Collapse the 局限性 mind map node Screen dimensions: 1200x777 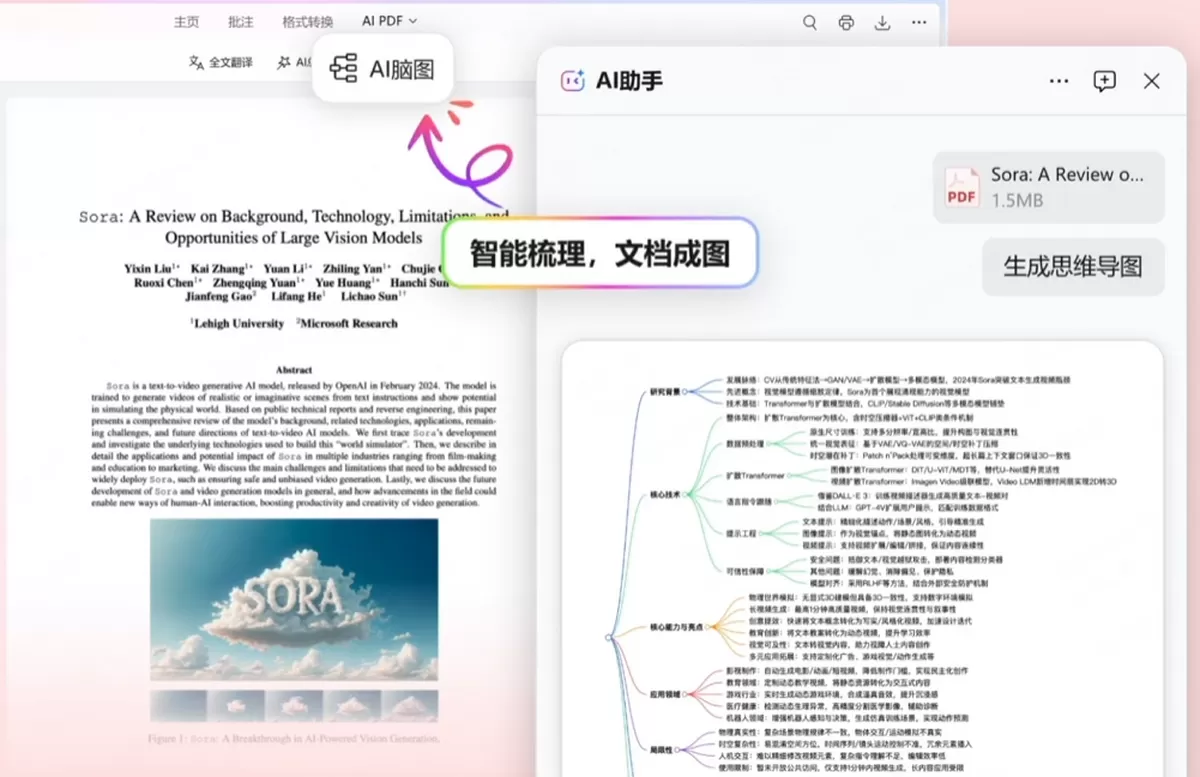(679, 749)
